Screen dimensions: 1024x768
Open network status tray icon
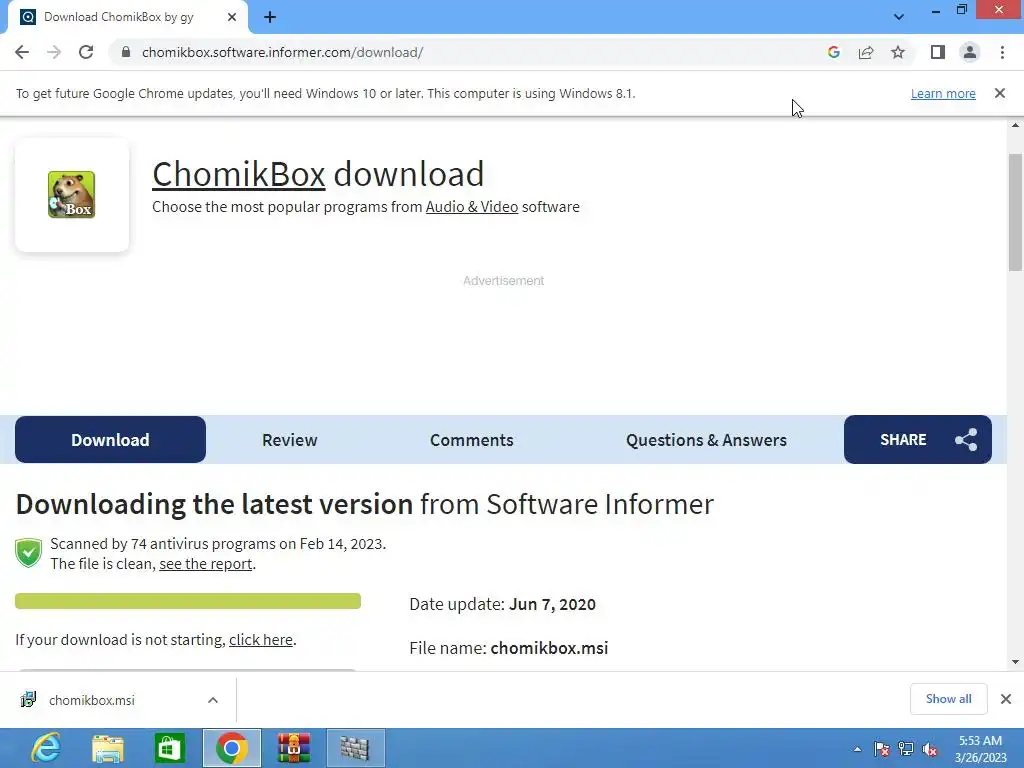[906, 749]
